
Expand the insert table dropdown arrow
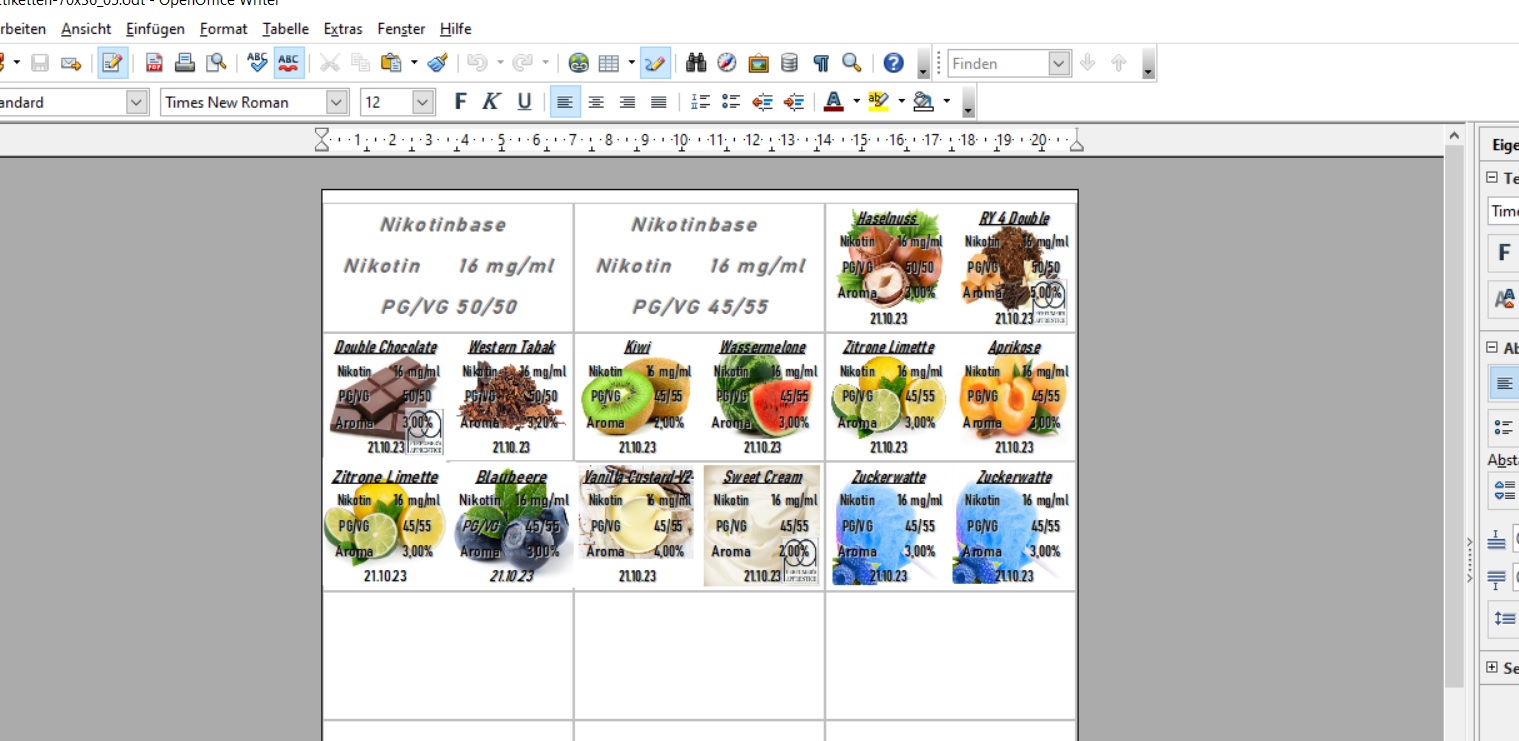point(631,64)
